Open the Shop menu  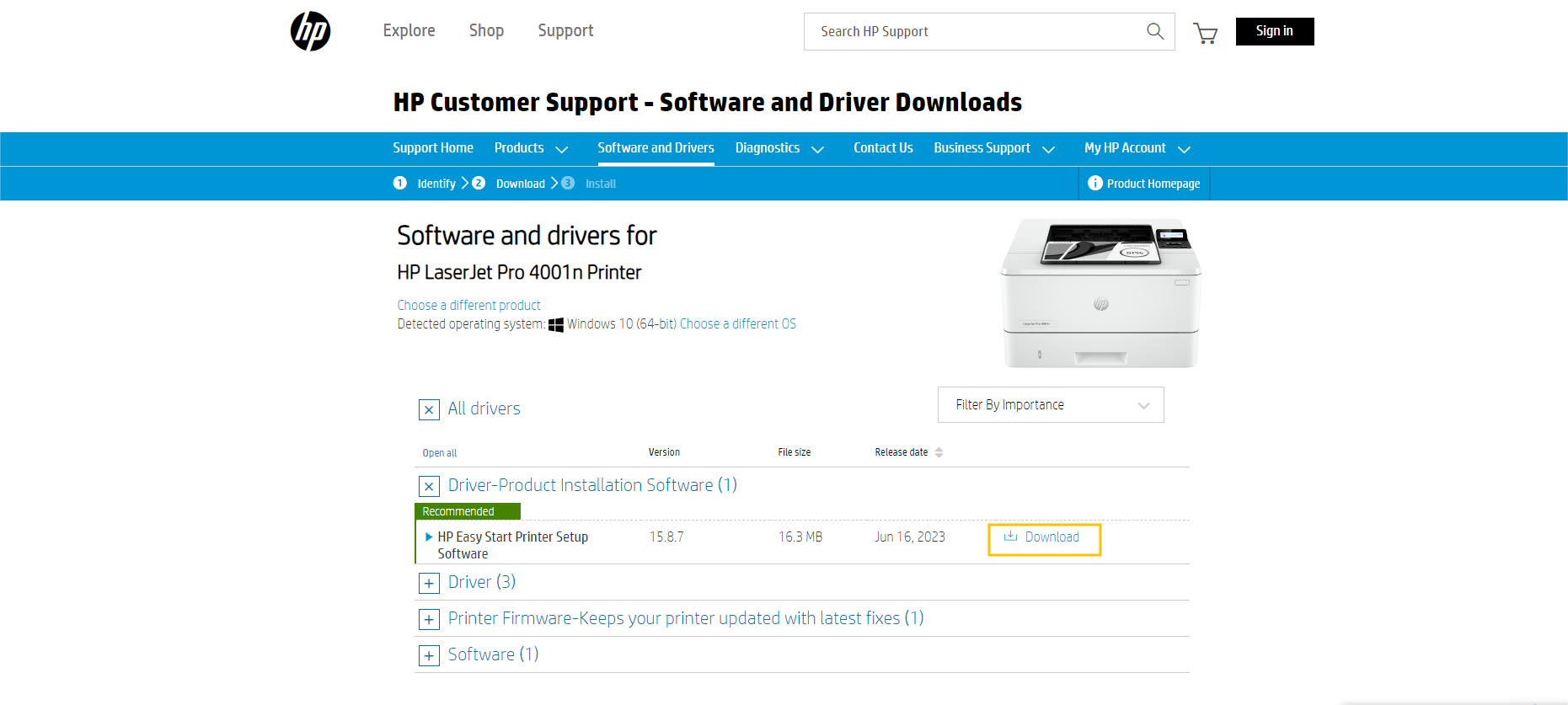click(486, 30)
